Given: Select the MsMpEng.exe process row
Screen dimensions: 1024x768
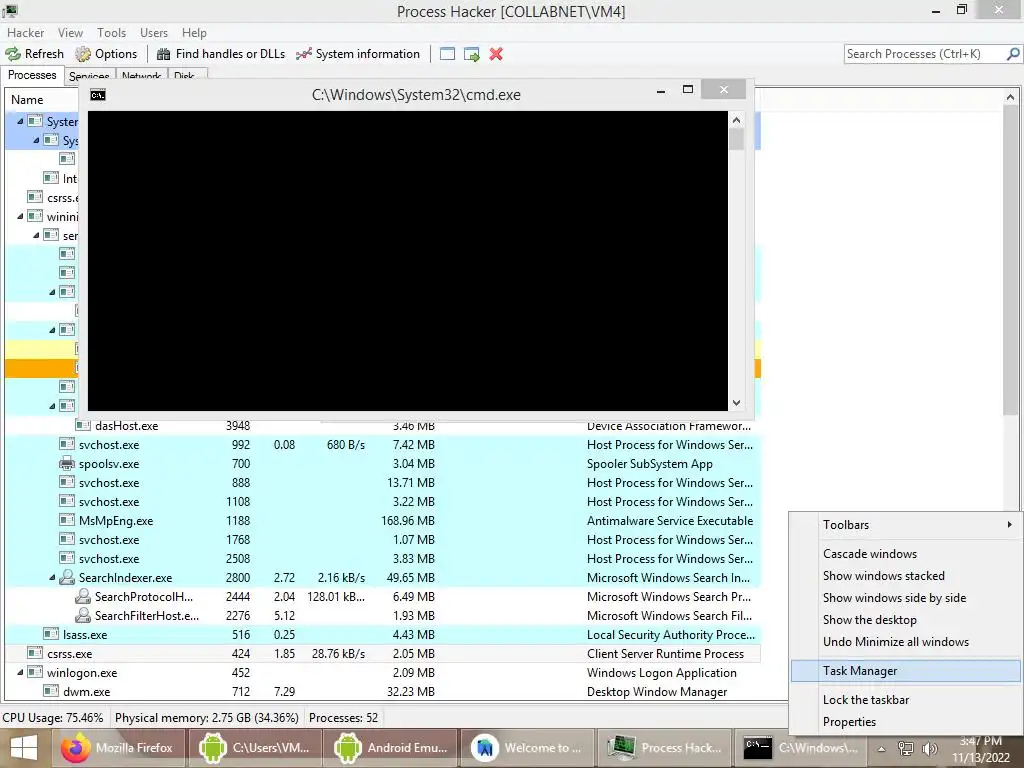Looking at the screenshot, I should coord(383,520).
